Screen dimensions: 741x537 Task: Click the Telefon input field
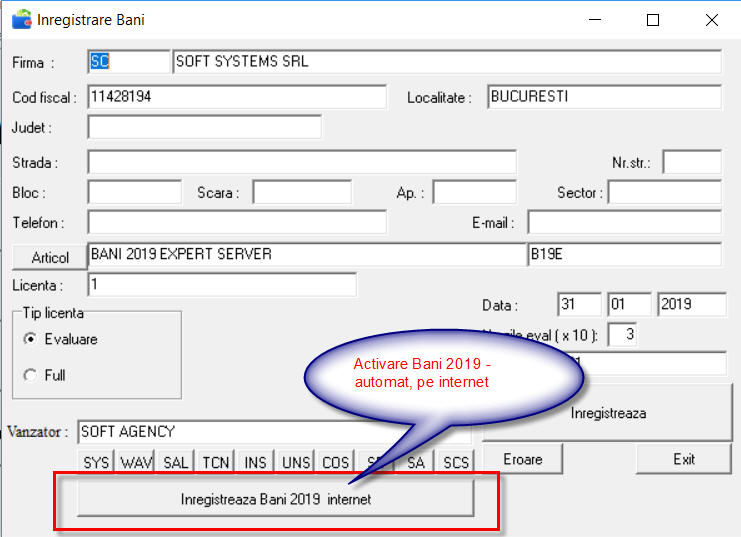pos(237,222)
